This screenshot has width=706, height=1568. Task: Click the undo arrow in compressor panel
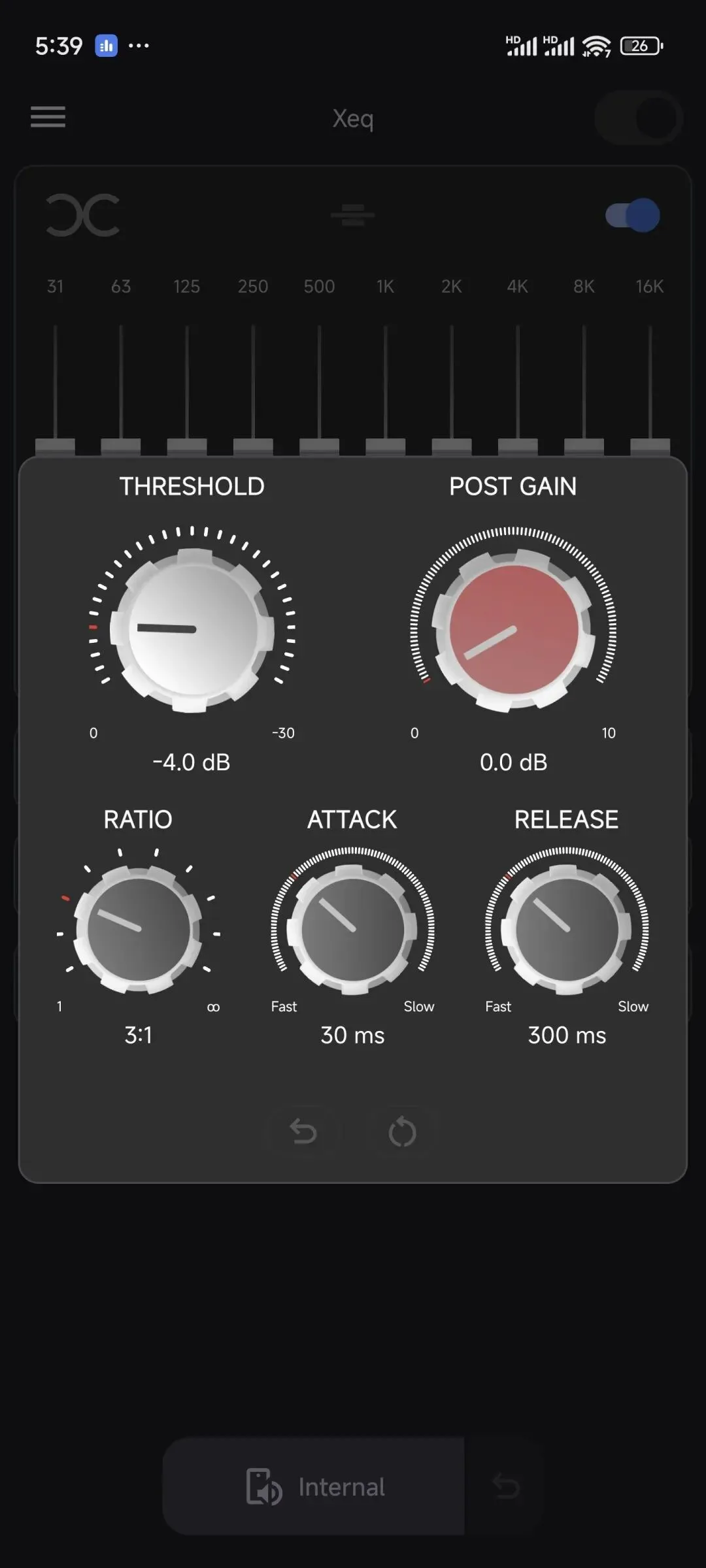[303, 1132]
